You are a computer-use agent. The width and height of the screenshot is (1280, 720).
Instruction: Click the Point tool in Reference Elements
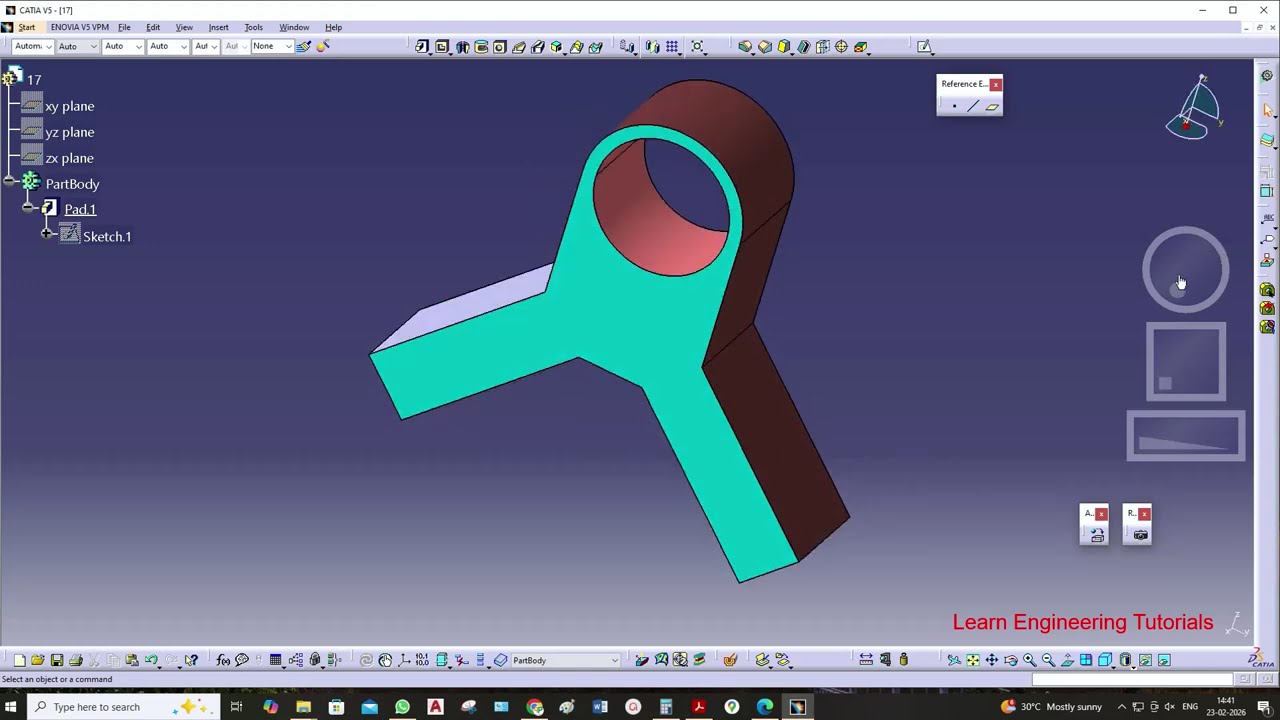click(x=954, y=106)
